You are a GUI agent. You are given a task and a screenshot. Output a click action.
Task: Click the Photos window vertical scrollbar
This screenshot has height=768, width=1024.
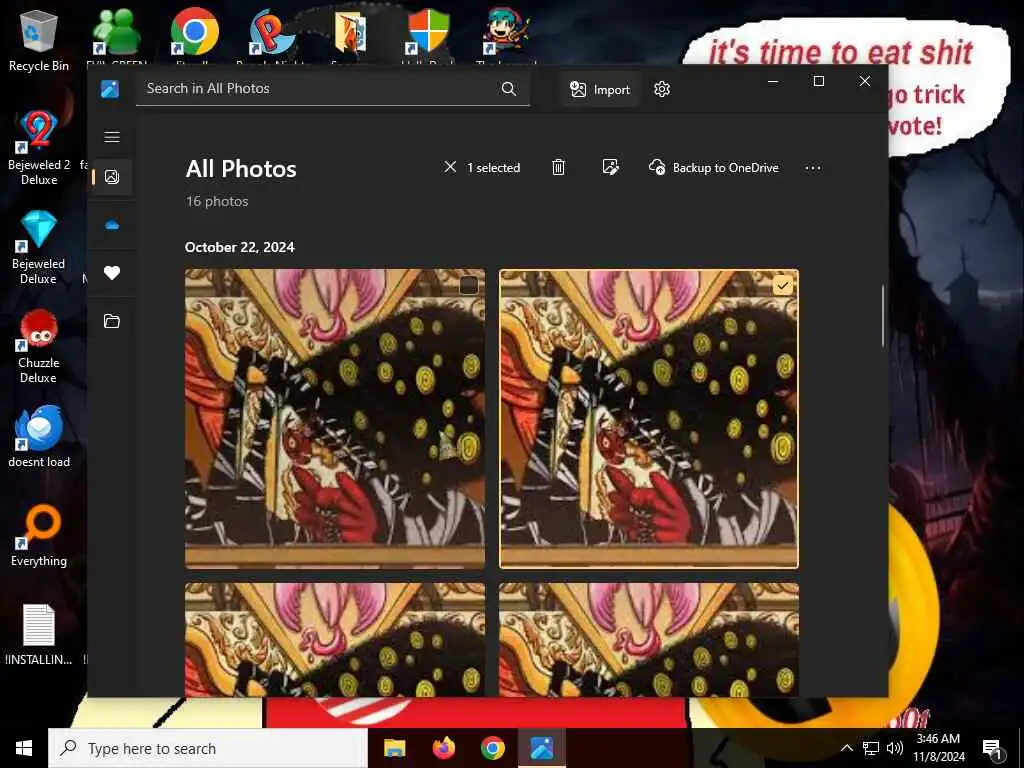pyautogui.click(x=883, y=315)
